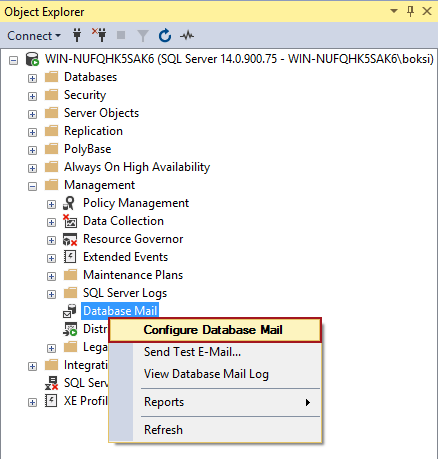Expand the Resource Governor node
Screen dimensions: 438x459
51,240
